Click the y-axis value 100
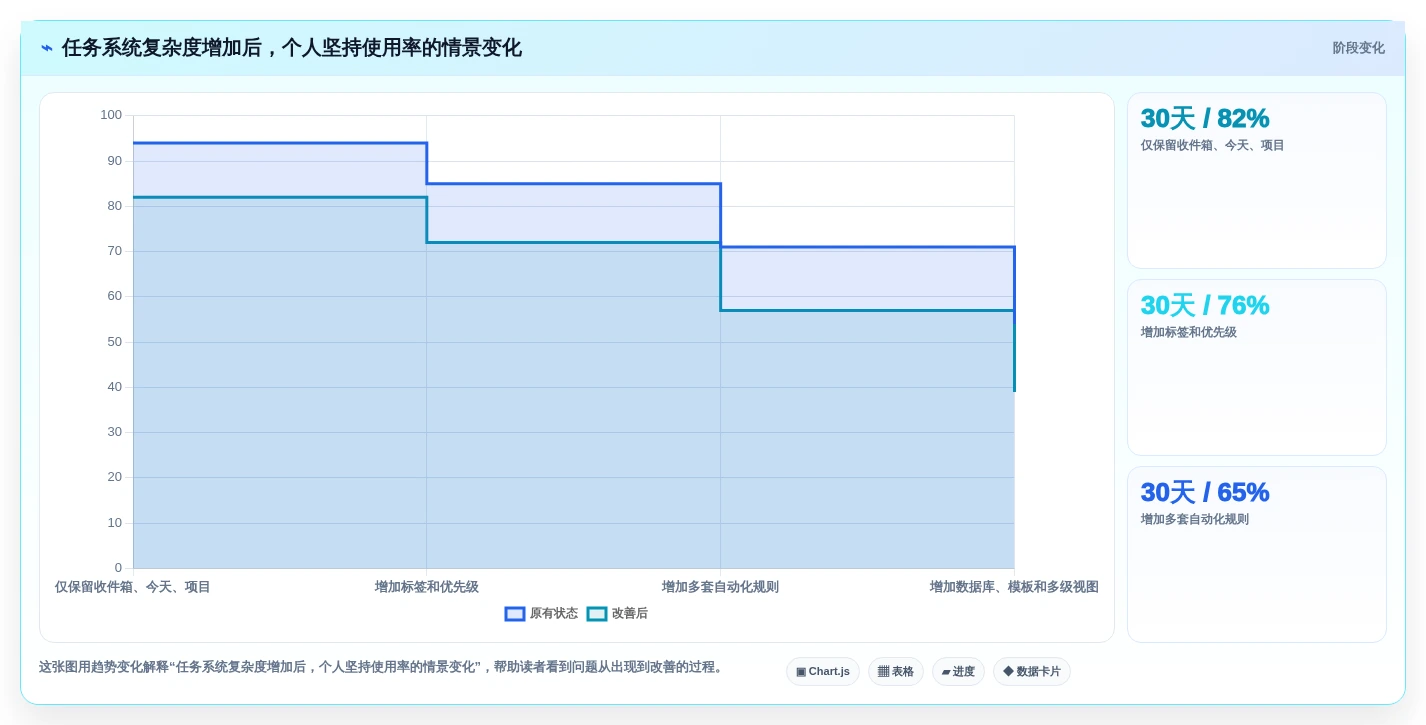The height and width of the screenshot is (725, 1426). pyautogui.click(x=111, y=115)
